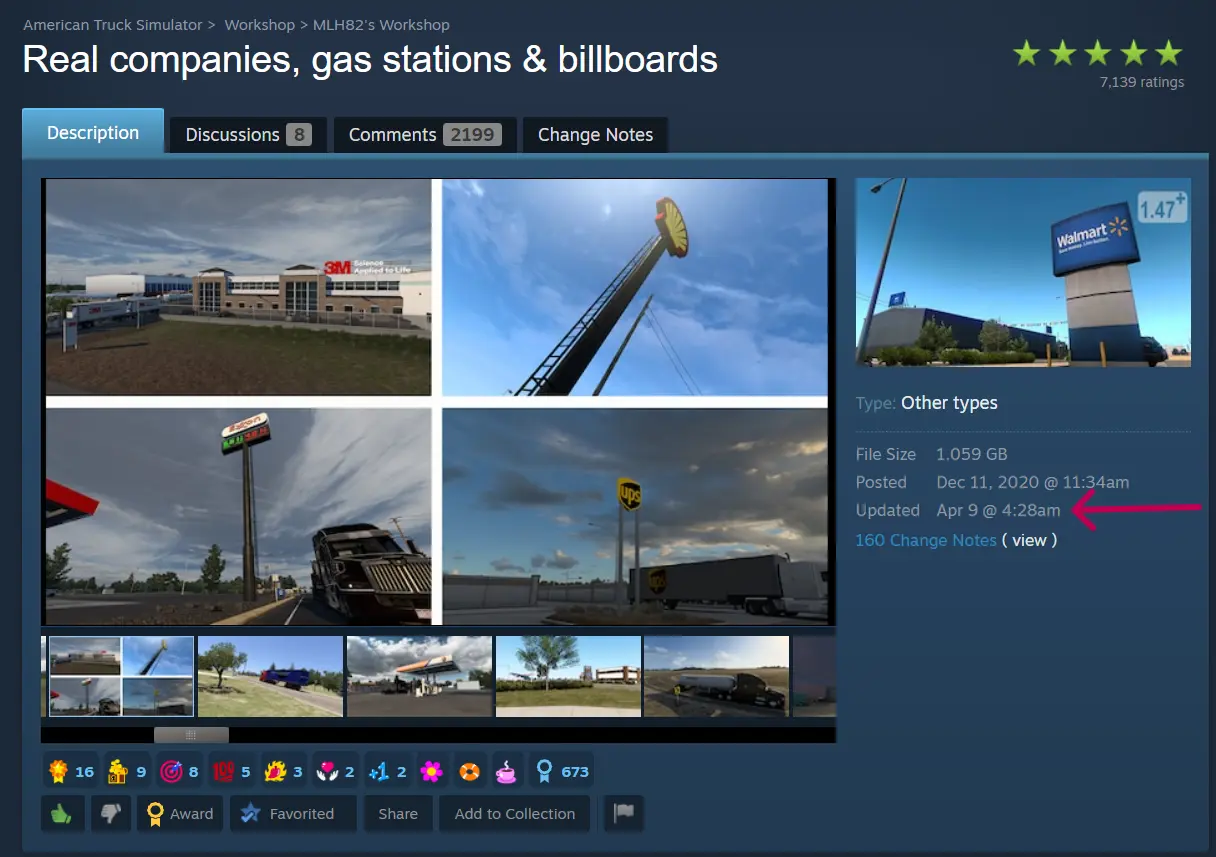Click the pink flower award icon
Screen dimensions: 1216x857
431,770
